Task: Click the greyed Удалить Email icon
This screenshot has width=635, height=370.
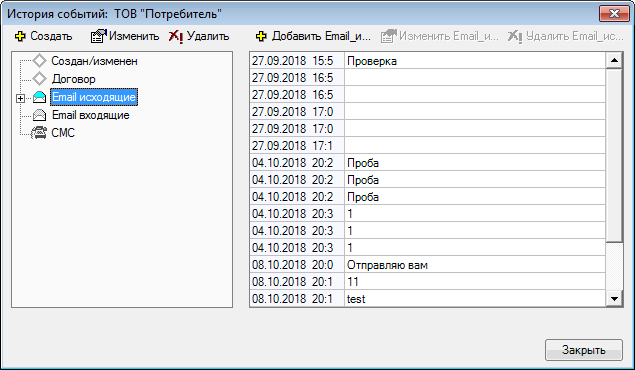Action: [x=515, y=36]
